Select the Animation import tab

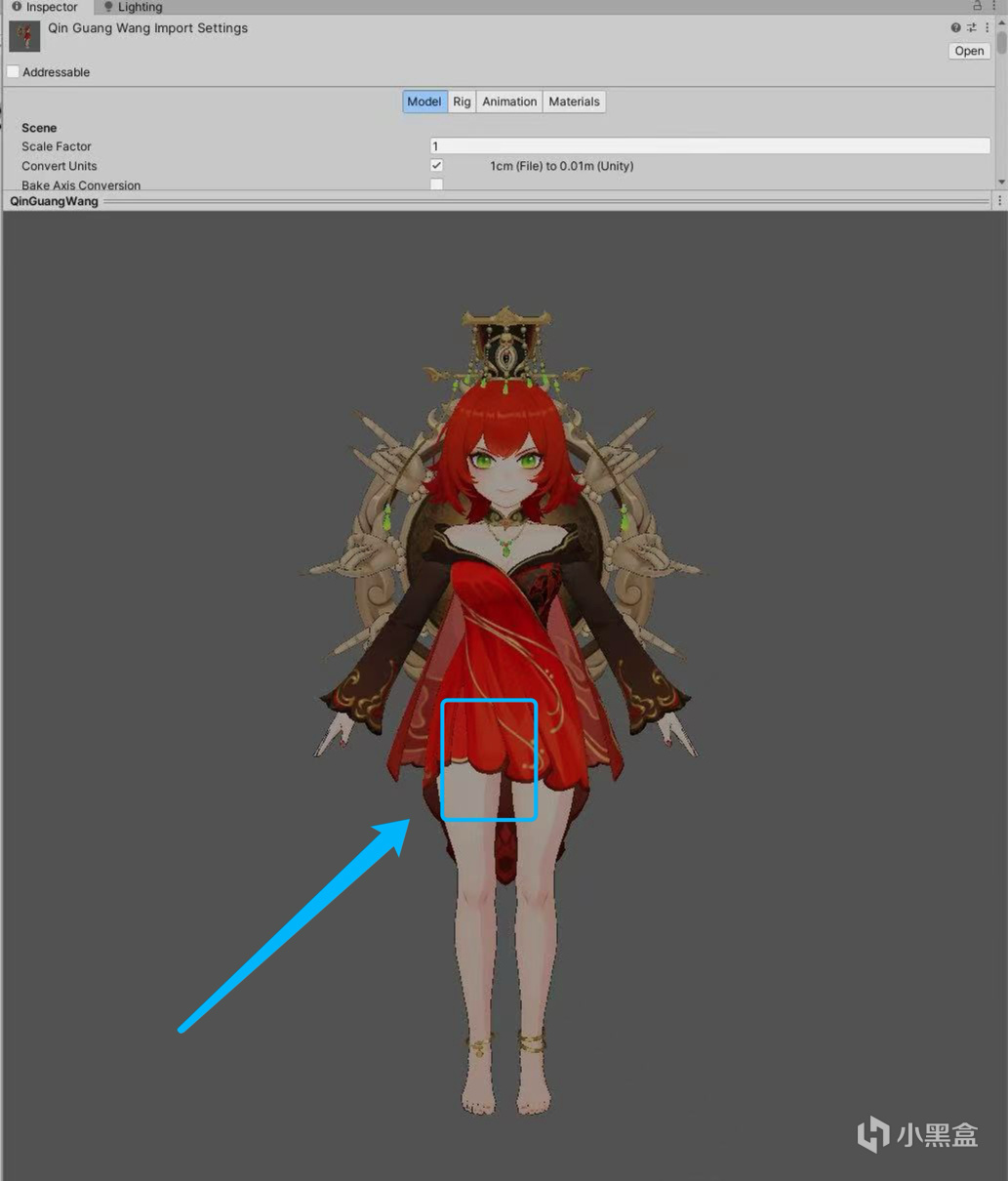[509, 102]
